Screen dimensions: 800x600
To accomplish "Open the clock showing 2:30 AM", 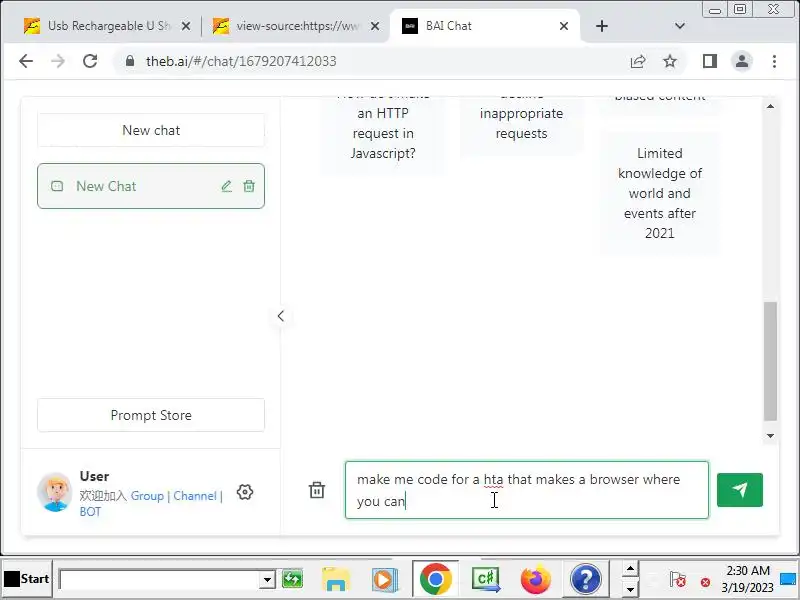I will tap(747, 579).
